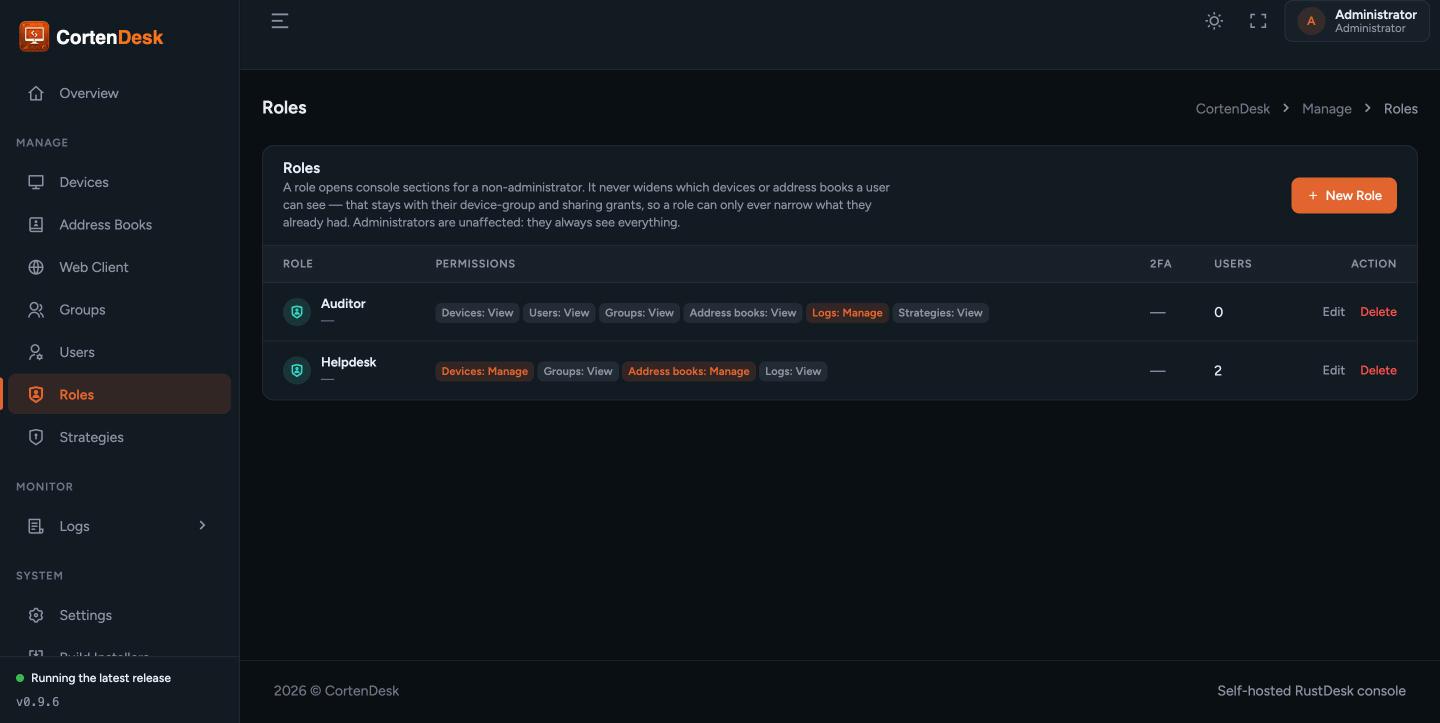Image resolution: width=1440 pixels, height=723 pixels.
Task: Click the 2FA column header
Action: tap(1160, 264)
